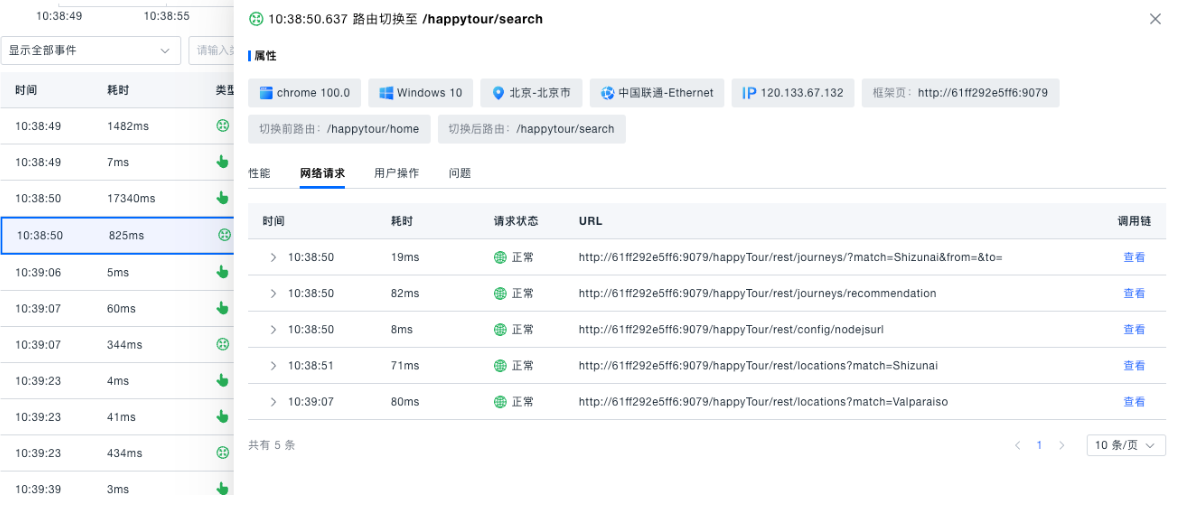Open the 10 条/页 page size dropdown
The height and width of the screenshot is (512, 1178).
click(x=1125, y=445)
